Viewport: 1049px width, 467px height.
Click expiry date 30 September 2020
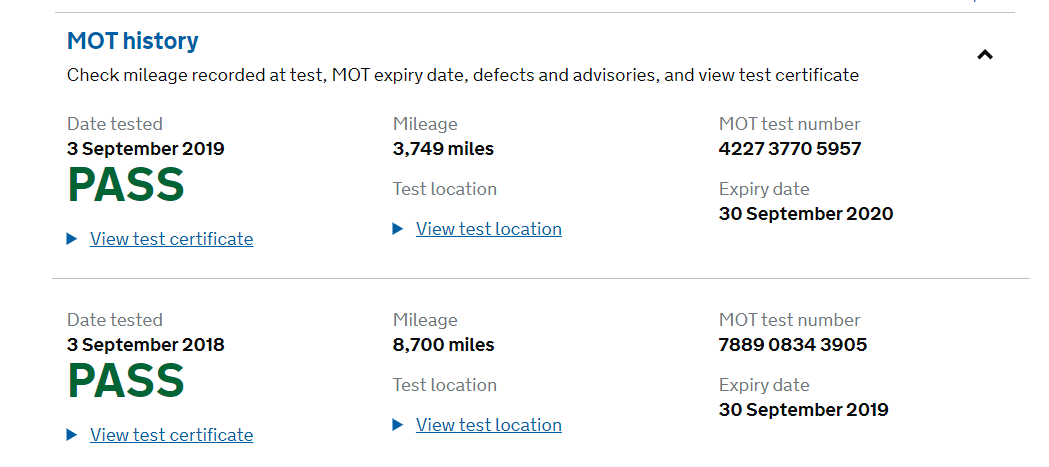805,213
